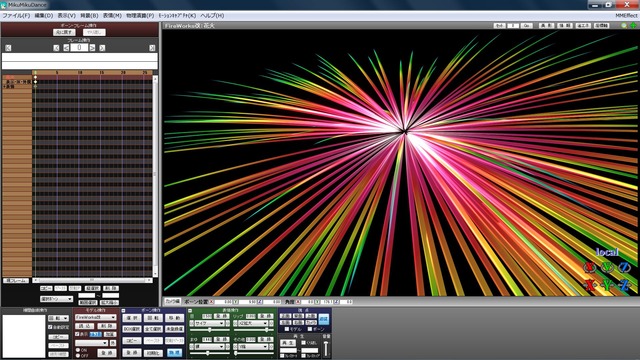Open the 表示(V) menu
Image resolution: width=640 pixels, height=360 pixels.
tap(66, 16)
